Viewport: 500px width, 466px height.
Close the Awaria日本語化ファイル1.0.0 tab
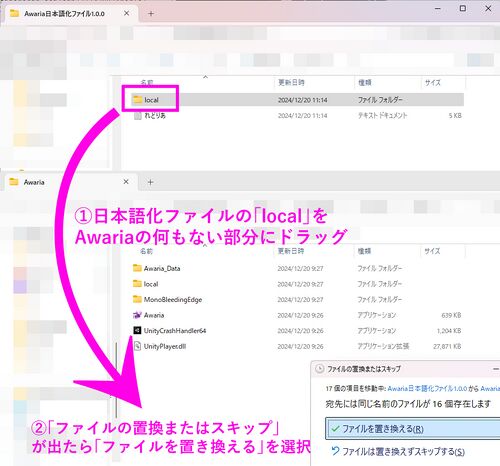click(127, 13)
